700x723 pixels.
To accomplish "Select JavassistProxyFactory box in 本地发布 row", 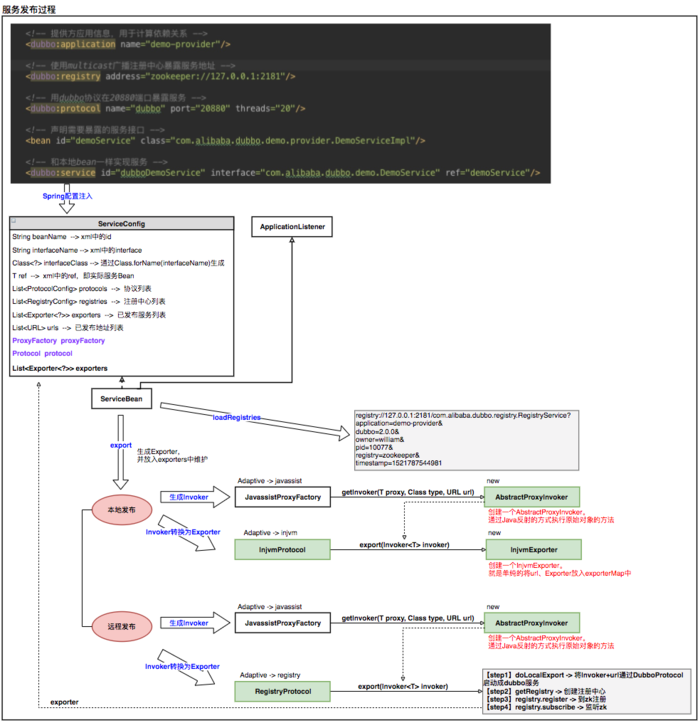I will click(283, 497).
